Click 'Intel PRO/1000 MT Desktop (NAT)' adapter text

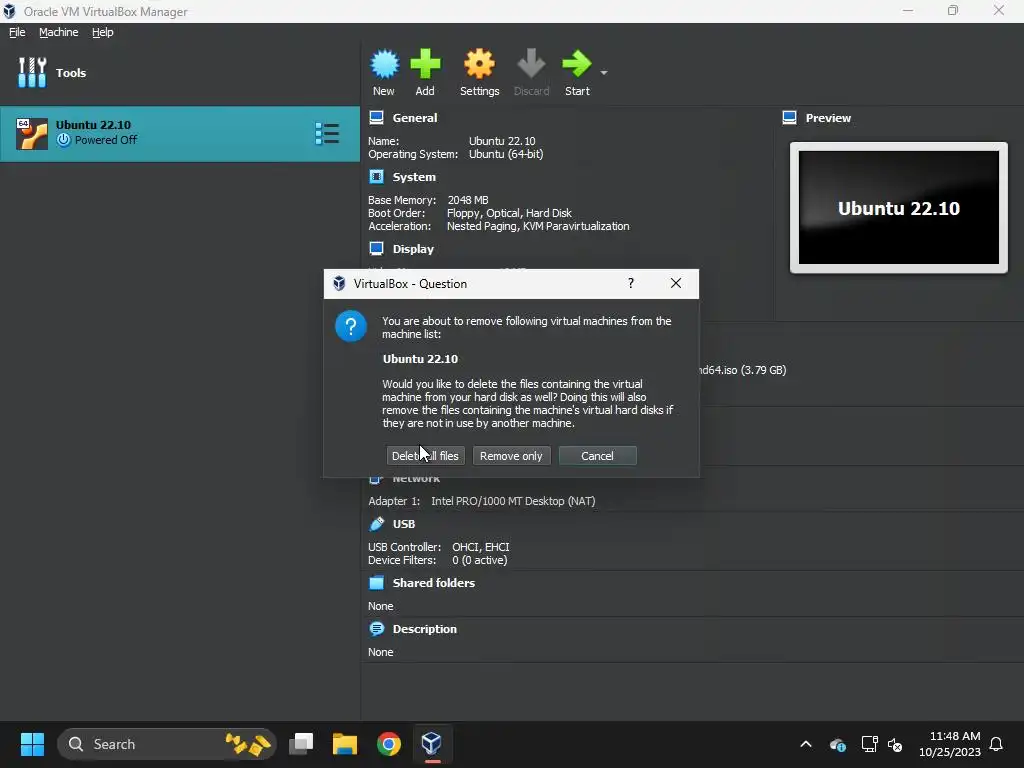pos(513,501)
